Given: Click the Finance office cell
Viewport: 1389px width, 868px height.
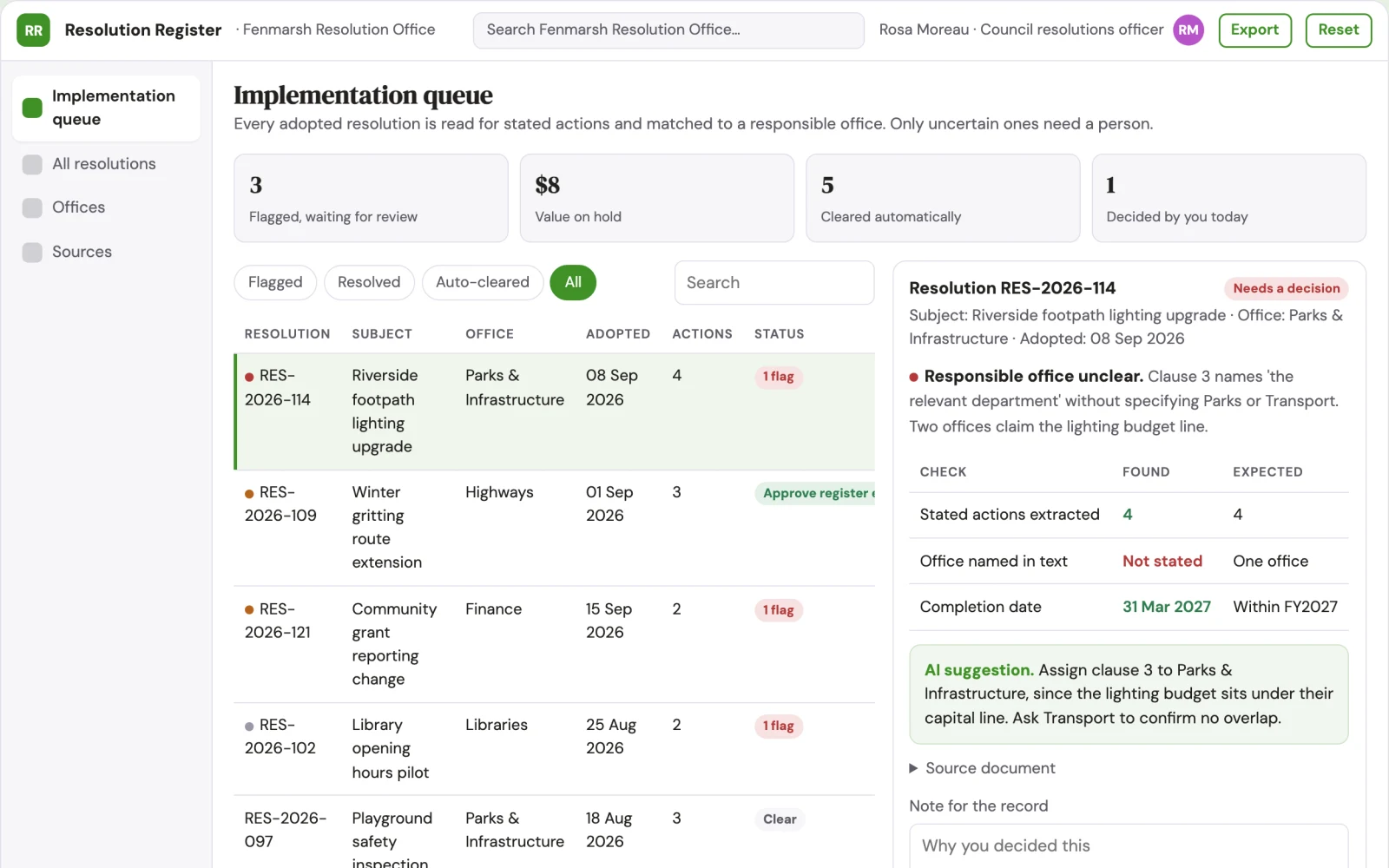Looking at the screenshot, I should [493, 609].
